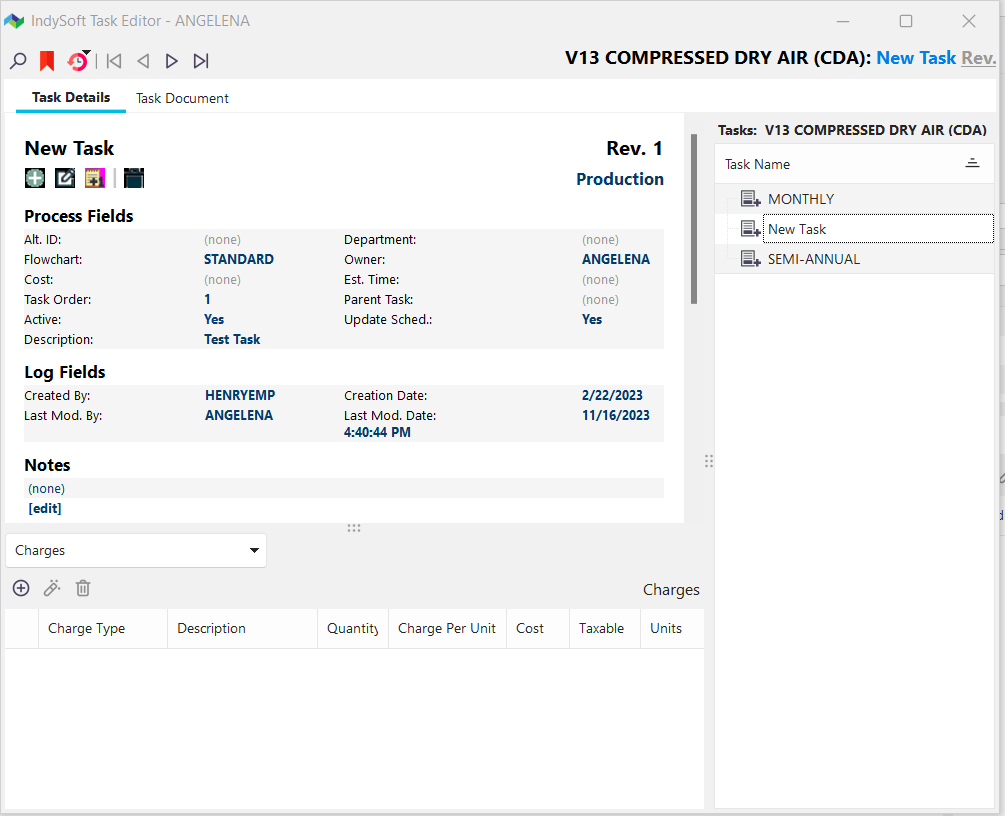Viewport: 1005px width, 816px height.
Task: Jump to the last record
Action: click(x=201, y=61)
